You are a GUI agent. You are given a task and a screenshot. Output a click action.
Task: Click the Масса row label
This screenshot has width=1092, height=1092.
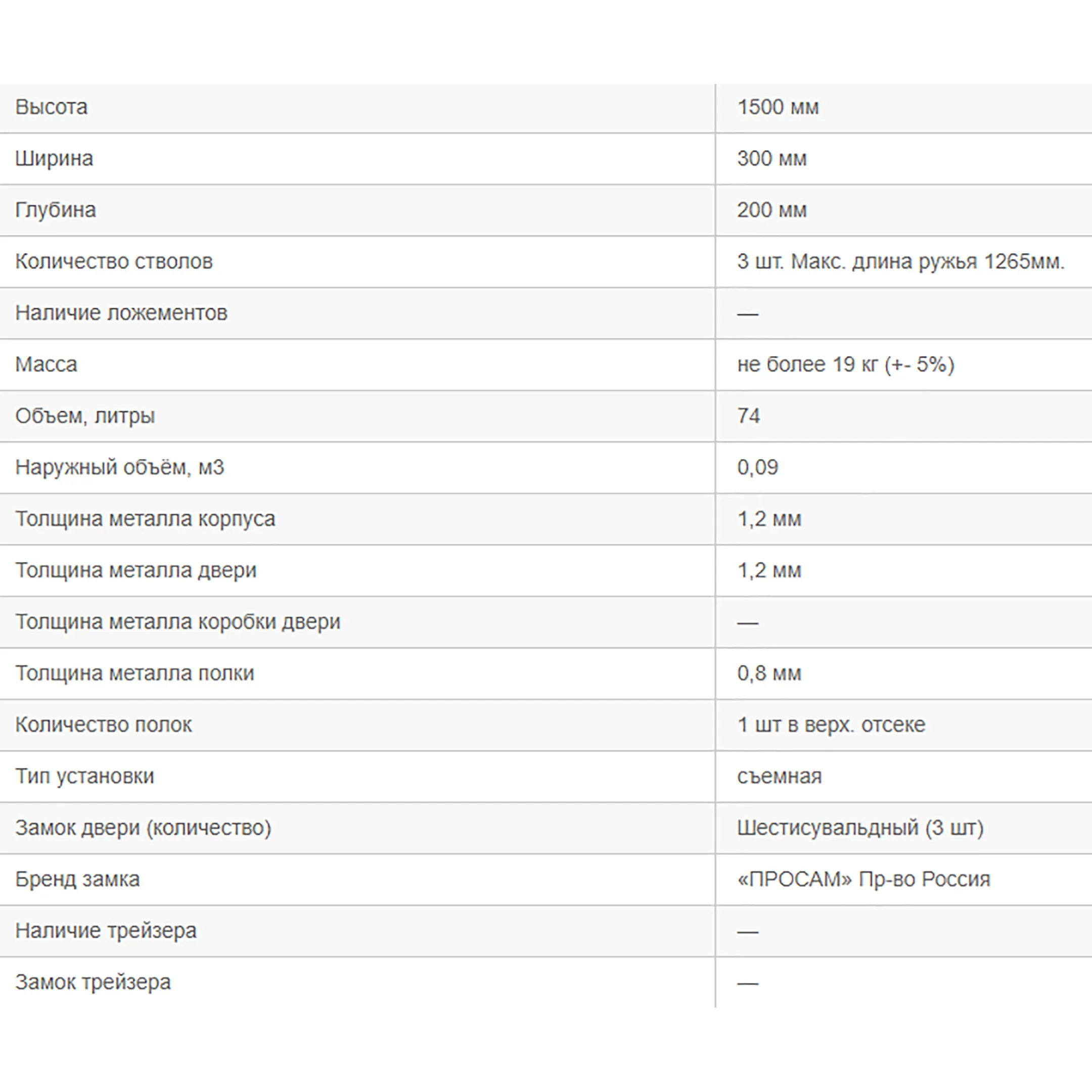pos(47,365)
